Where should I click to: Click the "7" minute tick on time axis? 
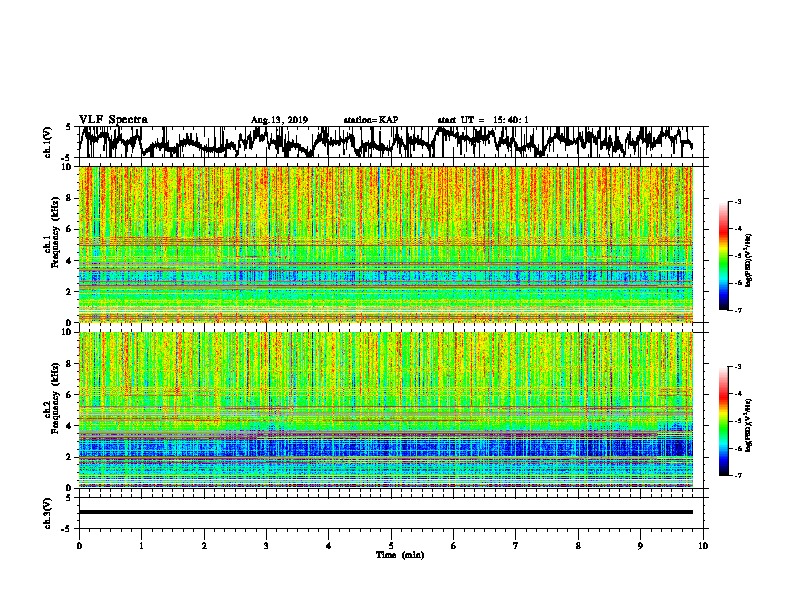pyautogui.click(x=516, y=545)
